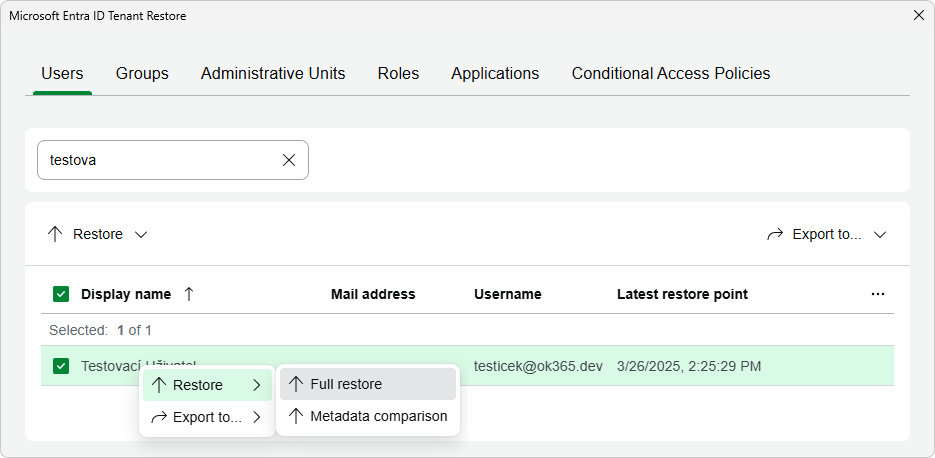Viewport: 935px width, 458px height.
Task: Expand the toolbar Restore dropdown chevron
Action: coord(141,234)
